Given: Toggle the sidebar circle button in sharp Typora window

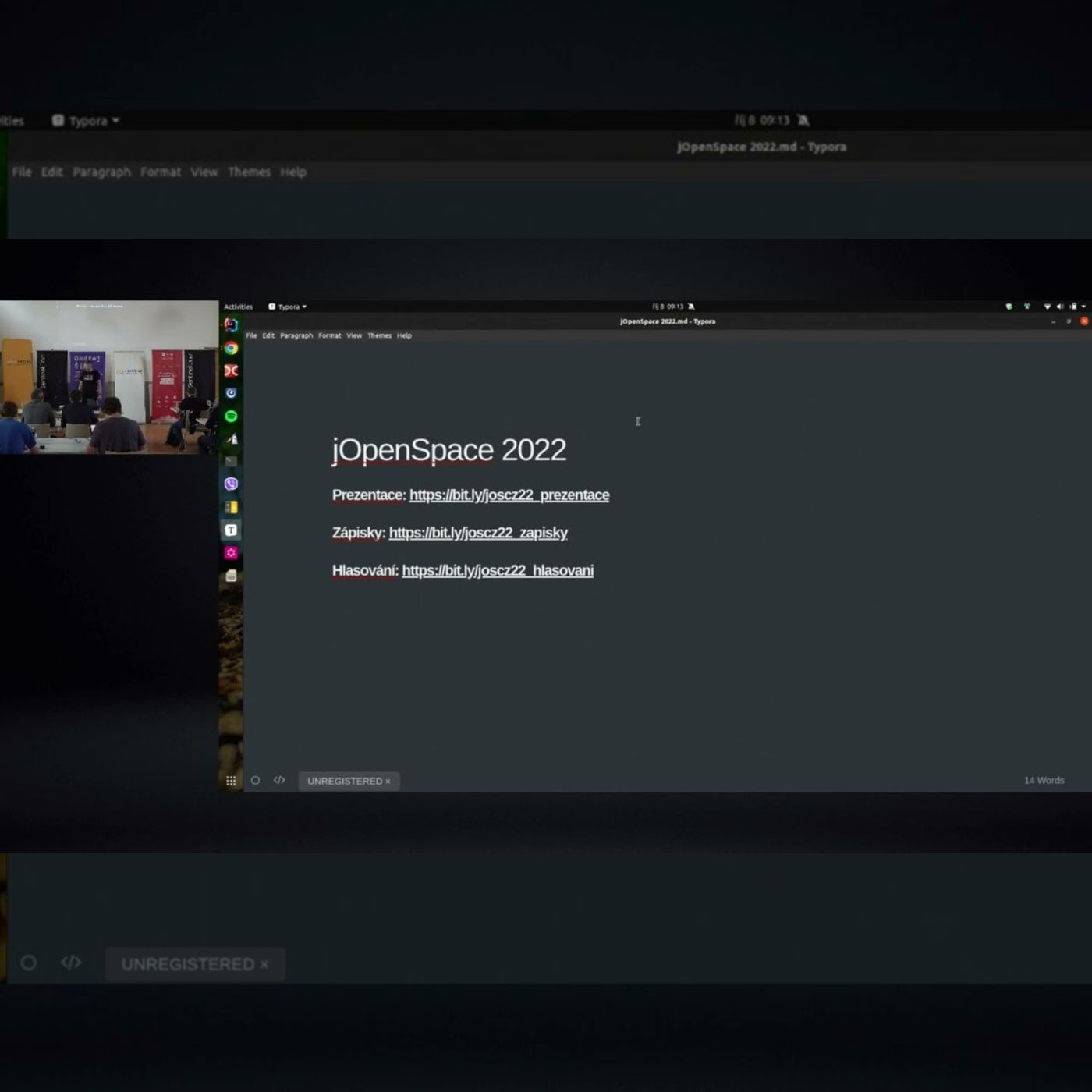Looking at the screenshot, I should [x=255, y=780].
